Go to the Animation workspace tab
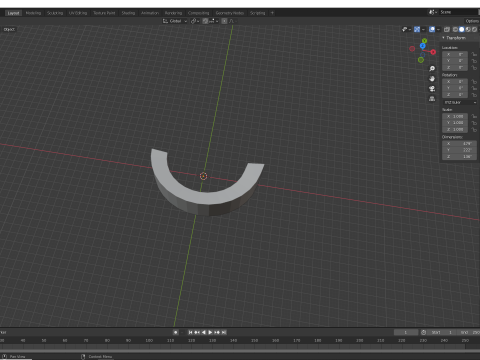Viewport: 480px width, 360px height. click(150, 13)
